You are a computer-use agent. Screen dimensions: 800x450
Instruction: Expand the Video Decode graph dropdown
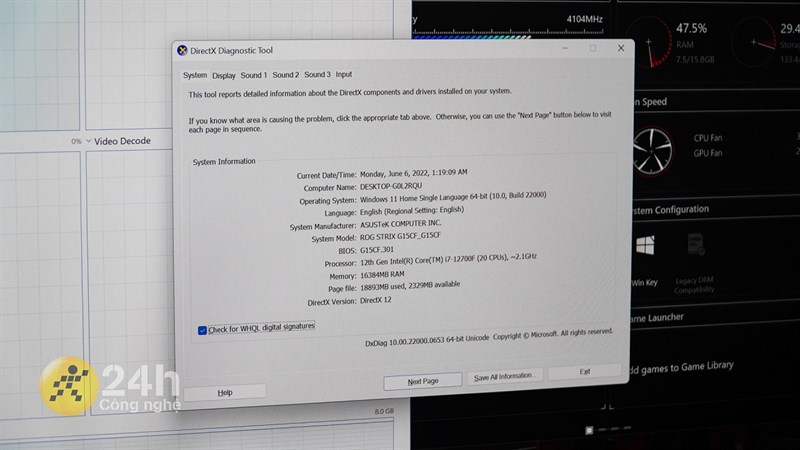click(x=88, y=141)
